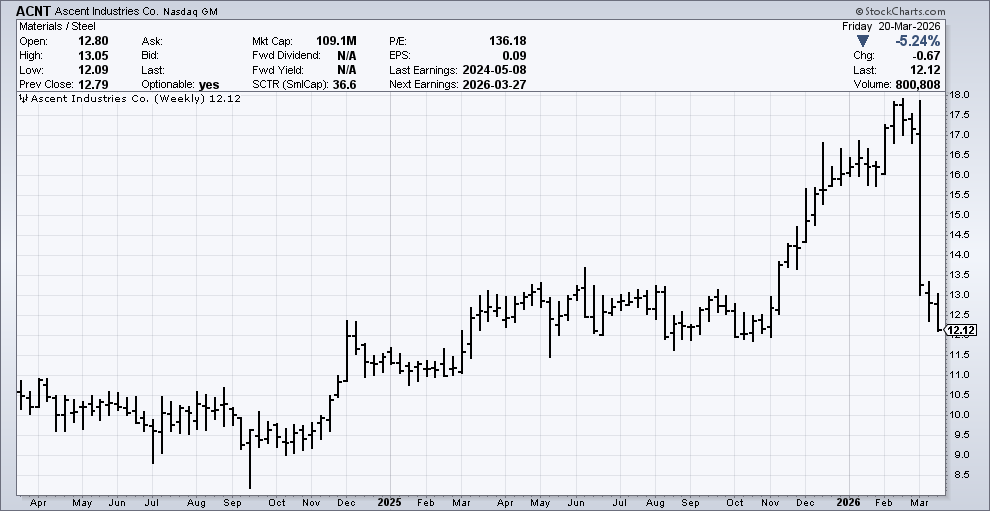Click the 2025 year label on time axis
The image size is (990, 511).
[390, 503]
